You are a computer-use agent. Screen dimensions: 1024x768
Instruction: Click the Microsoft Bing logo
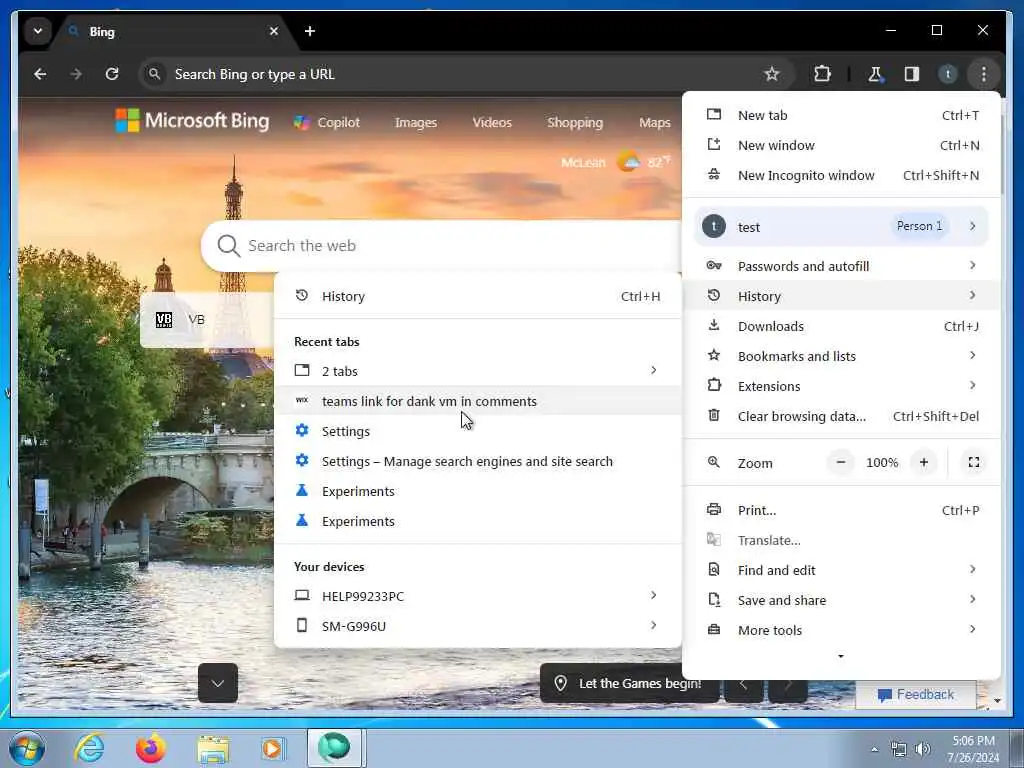click(x=192, y=121)
